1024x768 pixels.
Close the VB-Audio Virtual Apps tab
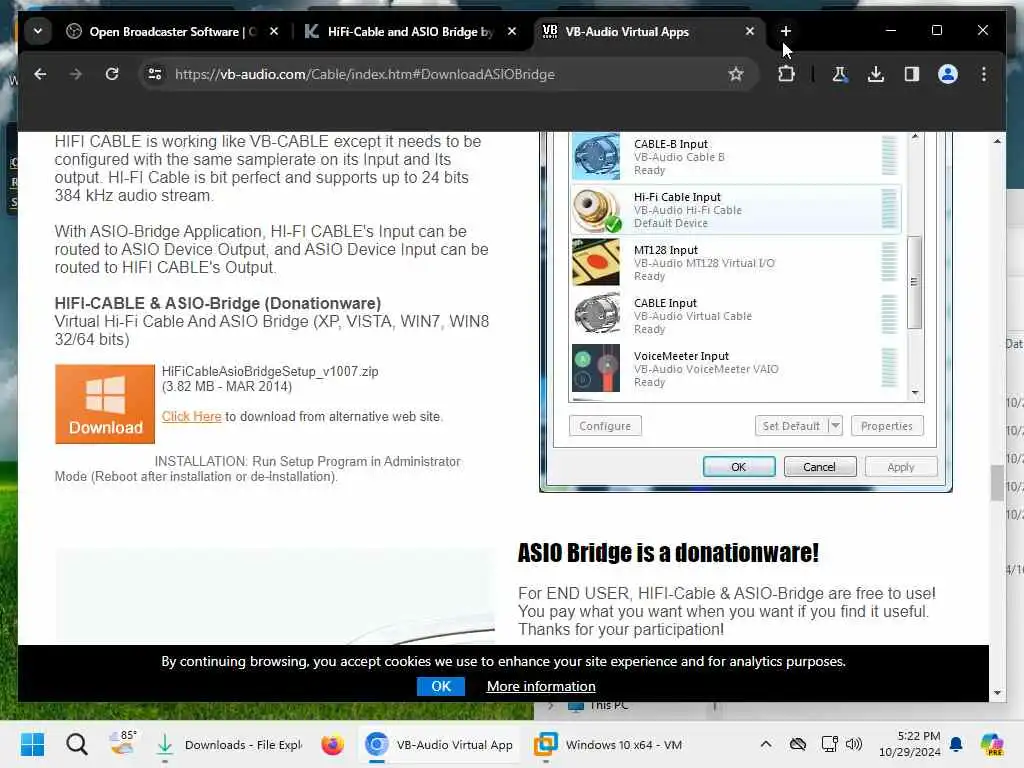click(750, 31)
